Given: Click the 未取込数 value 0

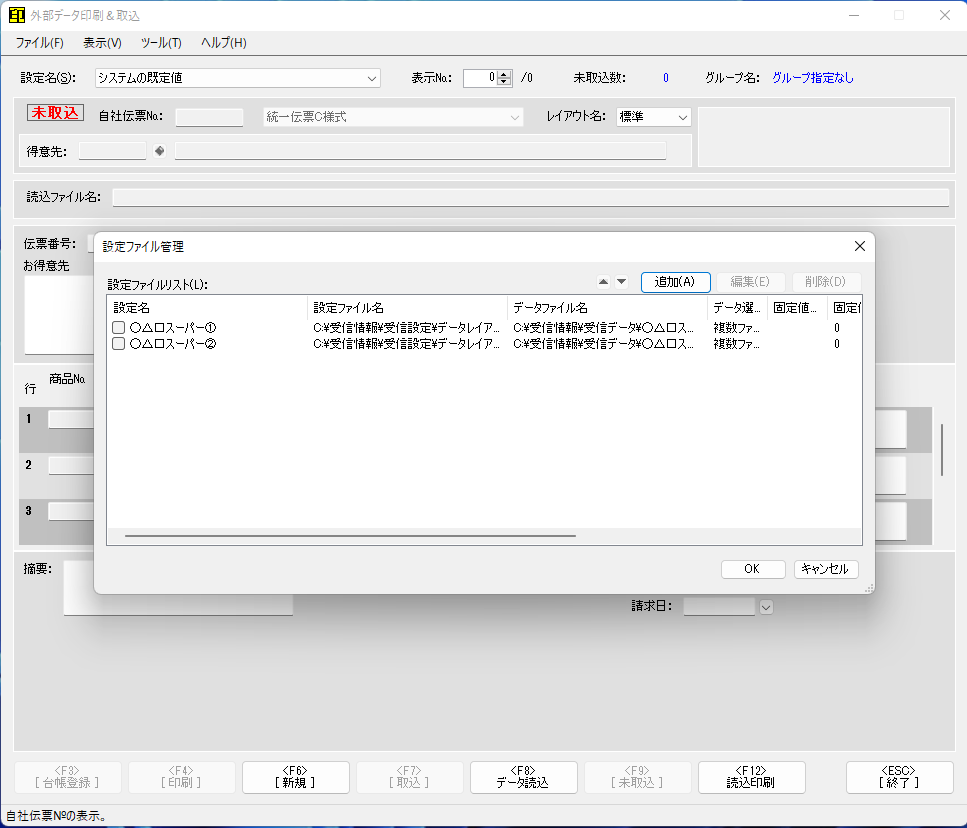Looking at the screenshot, I should click(x=665, y=78).
